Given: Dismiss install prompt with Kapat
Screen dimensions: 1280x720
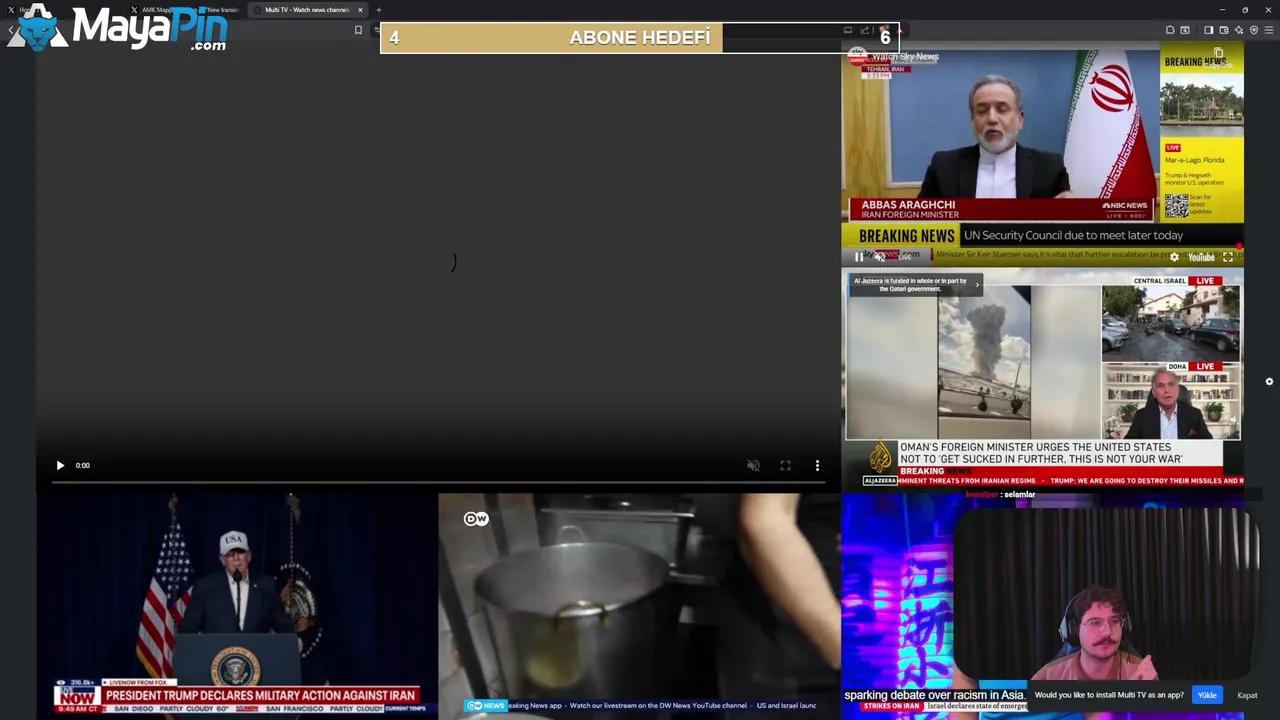Looking at the screenshot, I should point(1247,695).
